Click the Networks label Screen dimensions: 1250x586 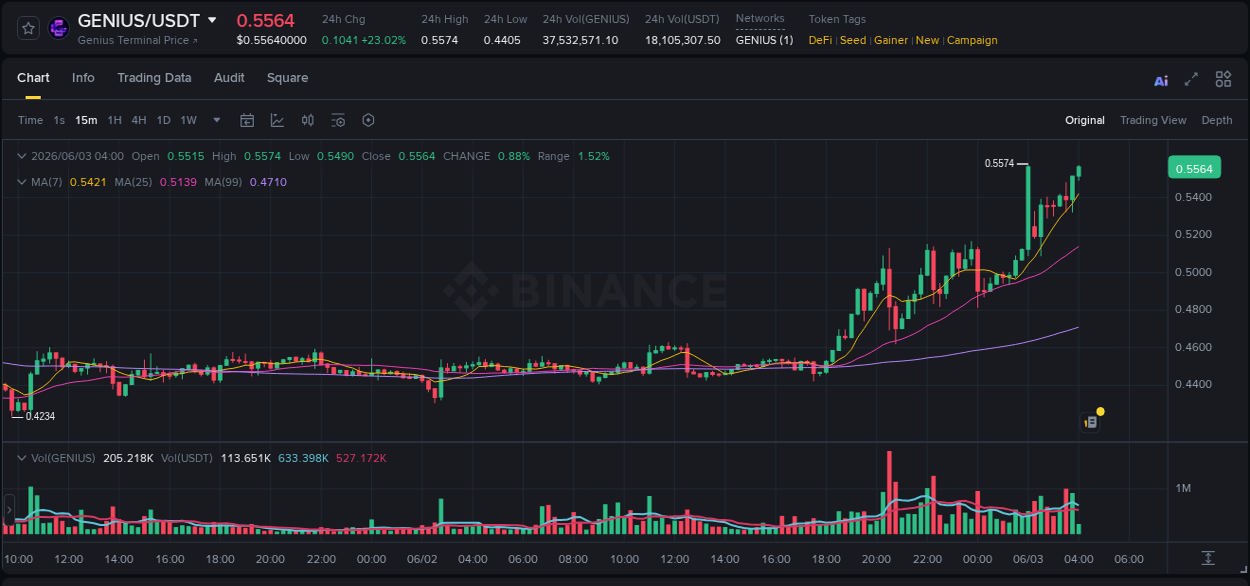(x=760, y=19)
